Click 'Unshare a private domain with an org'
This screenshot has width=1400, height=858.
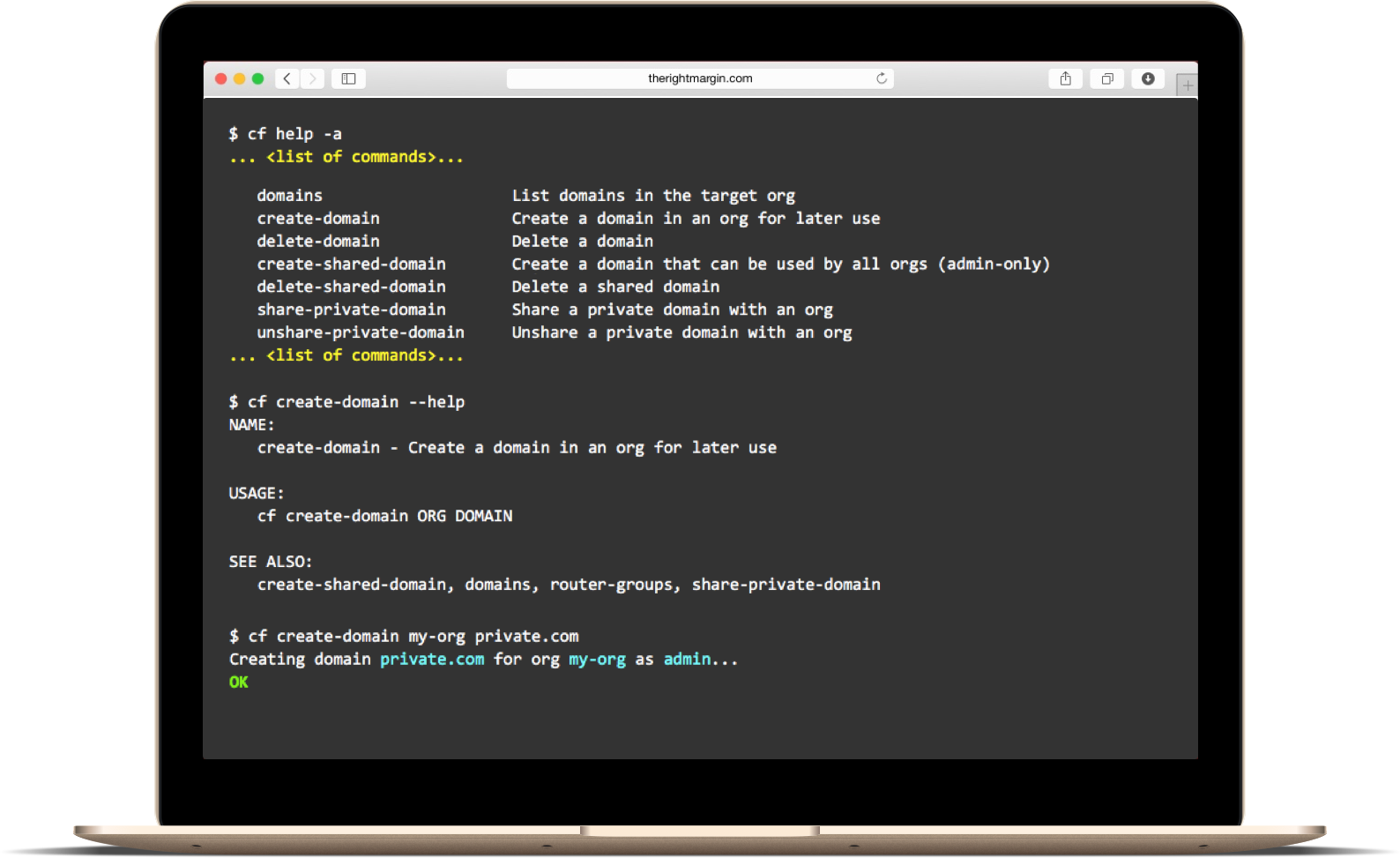click(x=681, y=333)
